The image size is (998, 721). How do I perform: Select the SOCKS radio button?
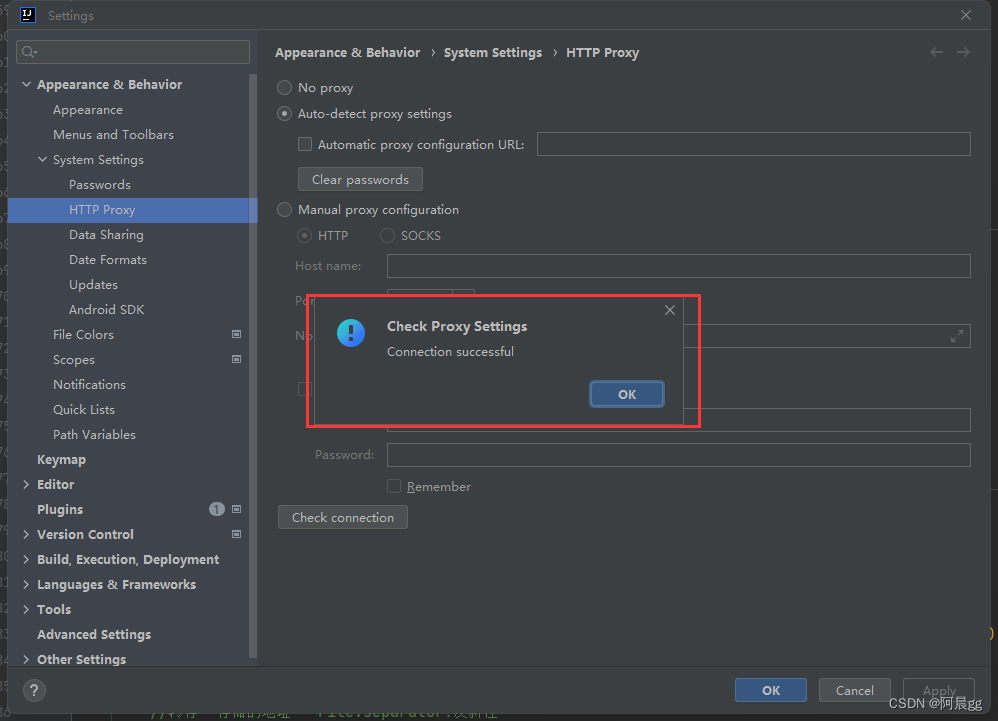tap(387, 235)
